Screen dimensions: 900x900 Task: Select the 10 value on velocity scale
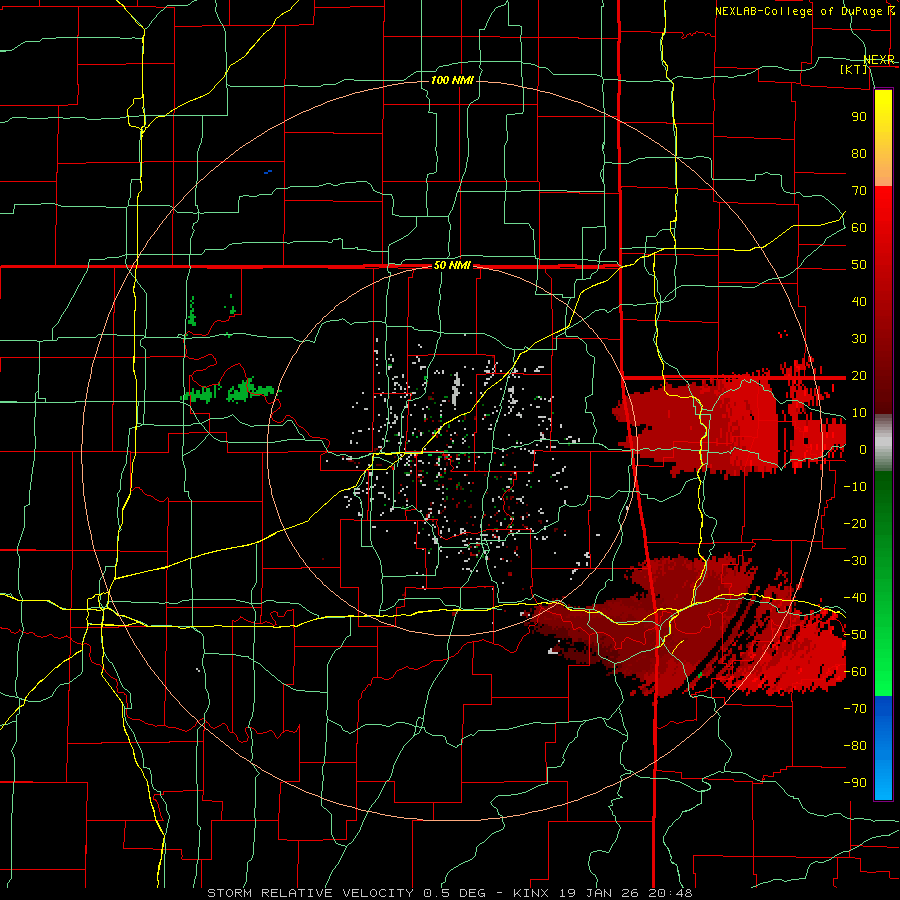(859, 413)
